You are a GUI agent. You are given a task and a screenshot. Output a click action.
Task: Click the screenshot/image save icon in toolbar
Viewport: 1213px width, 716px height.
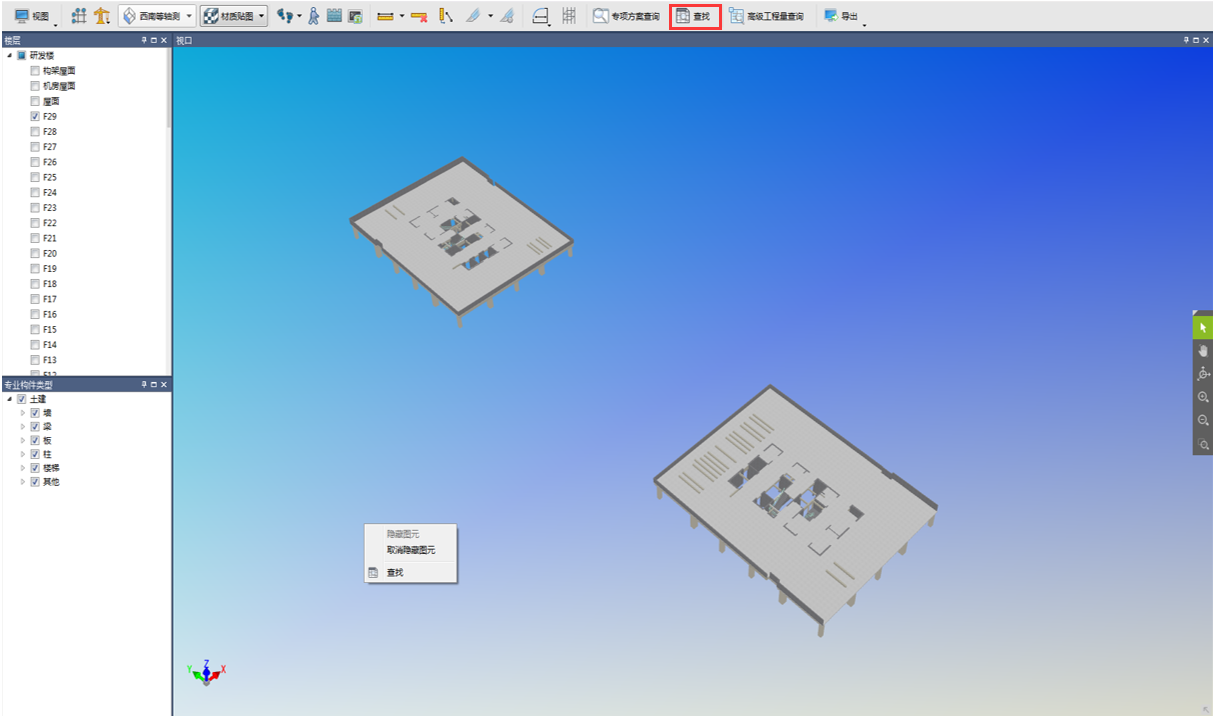point(355,16)
